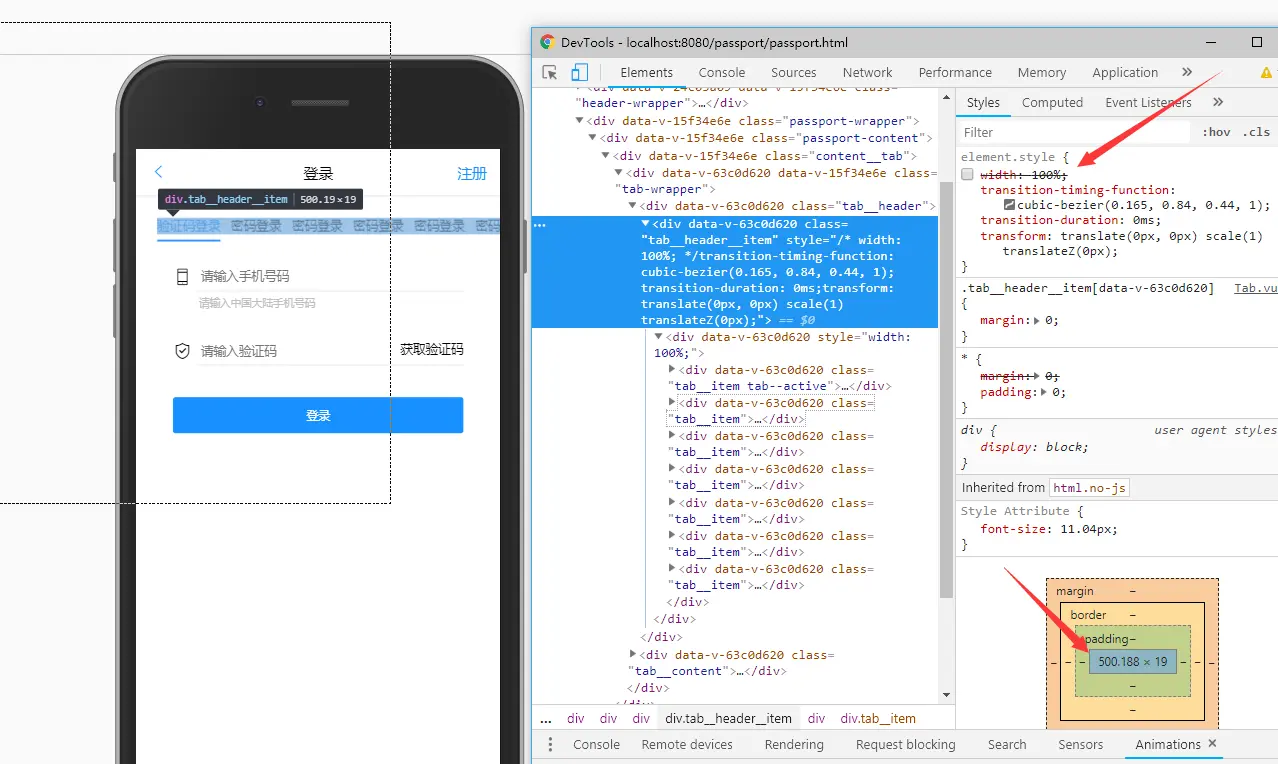Collapse the passport-wrapper div node

coord(580,121)
